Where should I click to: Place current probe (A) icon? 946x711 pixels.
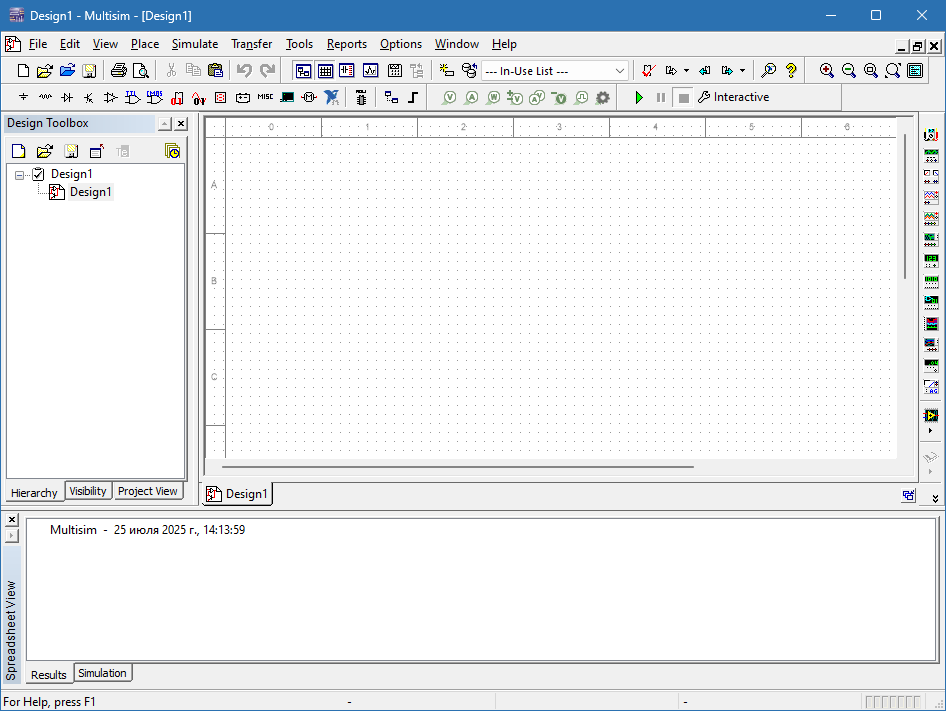471,97
